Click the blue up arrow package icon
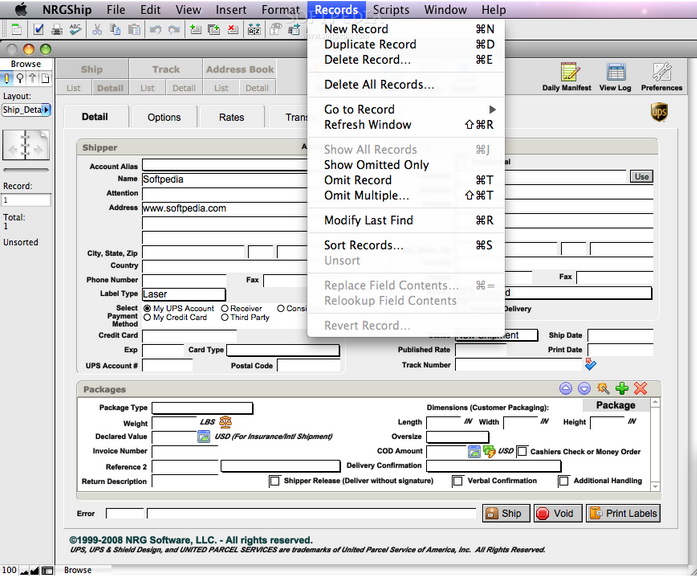 (x=566, y=388)
